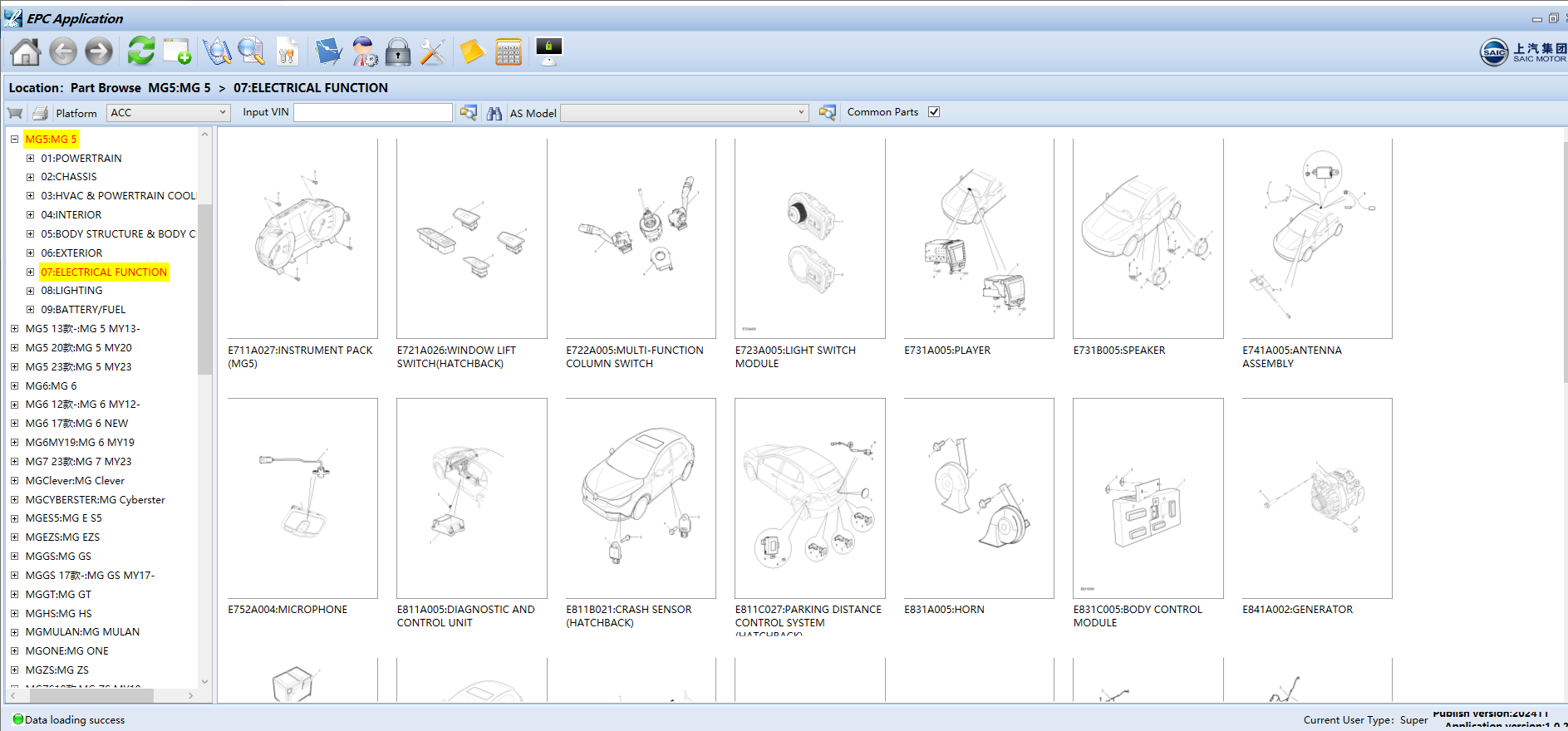Select 06:EXTERIOR in the tree

pyautogui.click(x=72, y=253)
